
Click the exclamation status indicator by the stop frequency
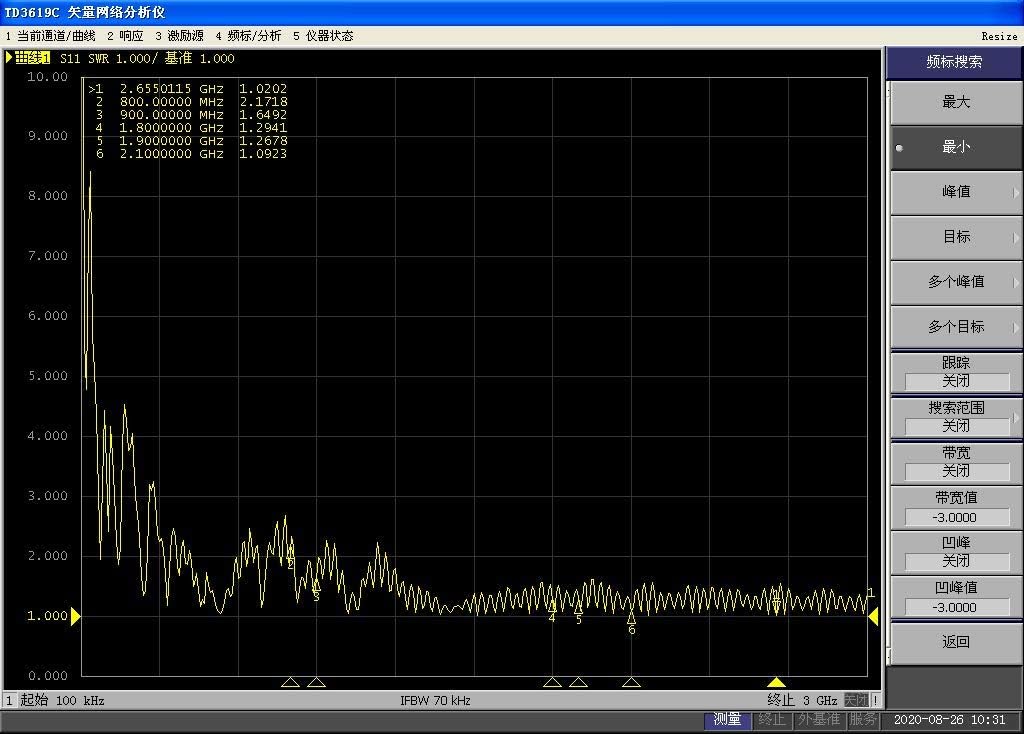[x=876, y=700]
